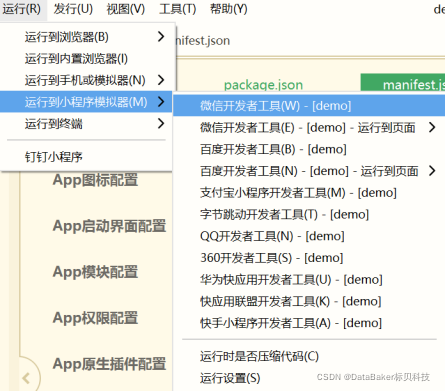The height and width of the screenshot is (391, 445).
Task: Expand arrow beside 运行到手机或模拟器(N)
Action: [161, 80]
